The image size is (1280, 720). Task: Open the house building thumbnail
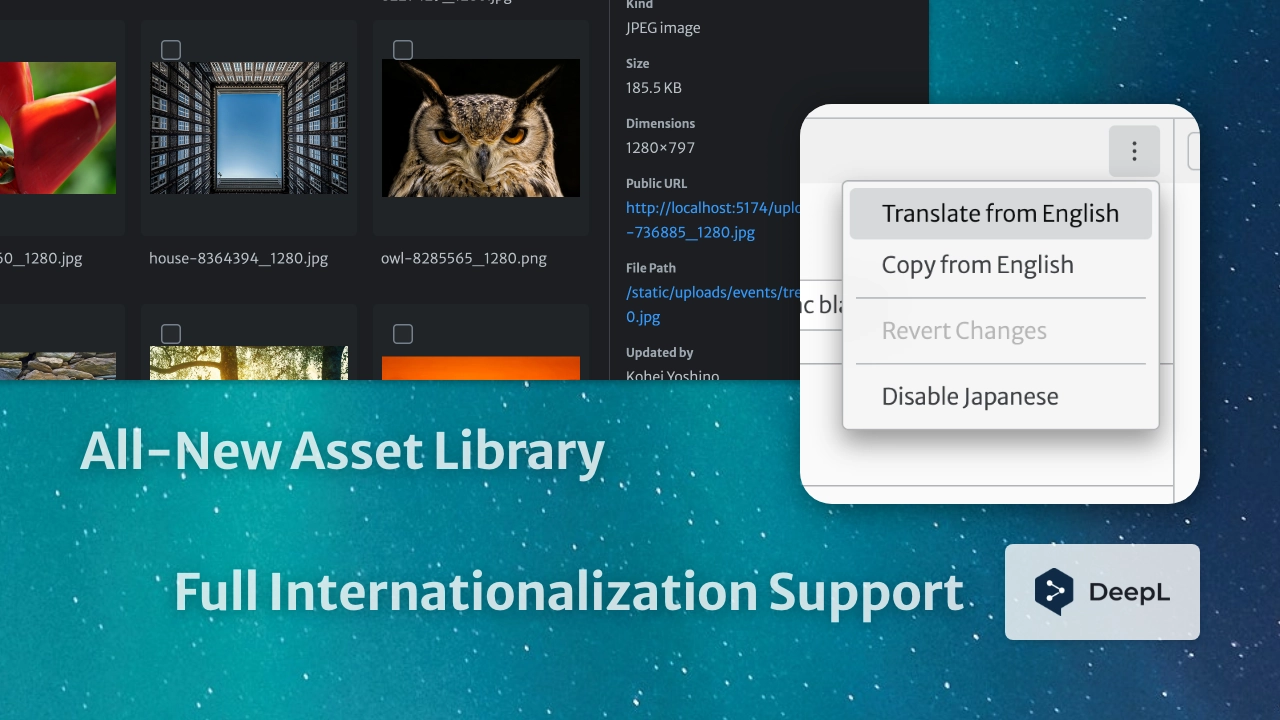tap(249, 127)
